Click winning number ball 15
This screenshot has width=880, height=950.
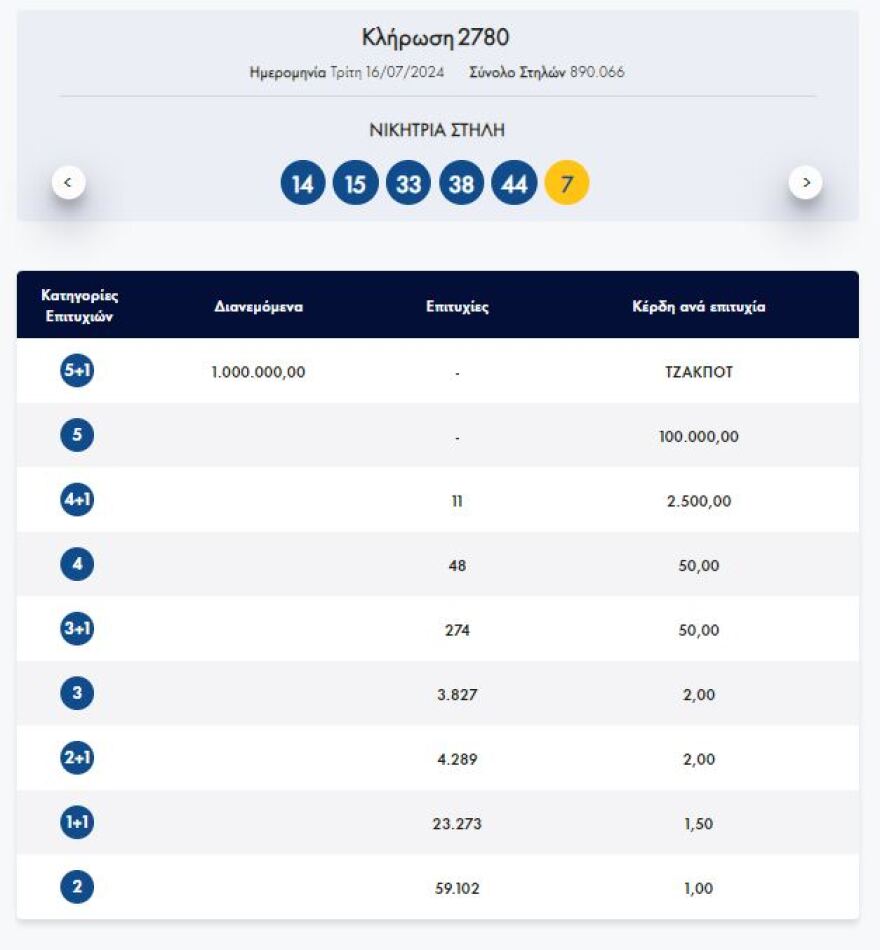pos(356,184)
